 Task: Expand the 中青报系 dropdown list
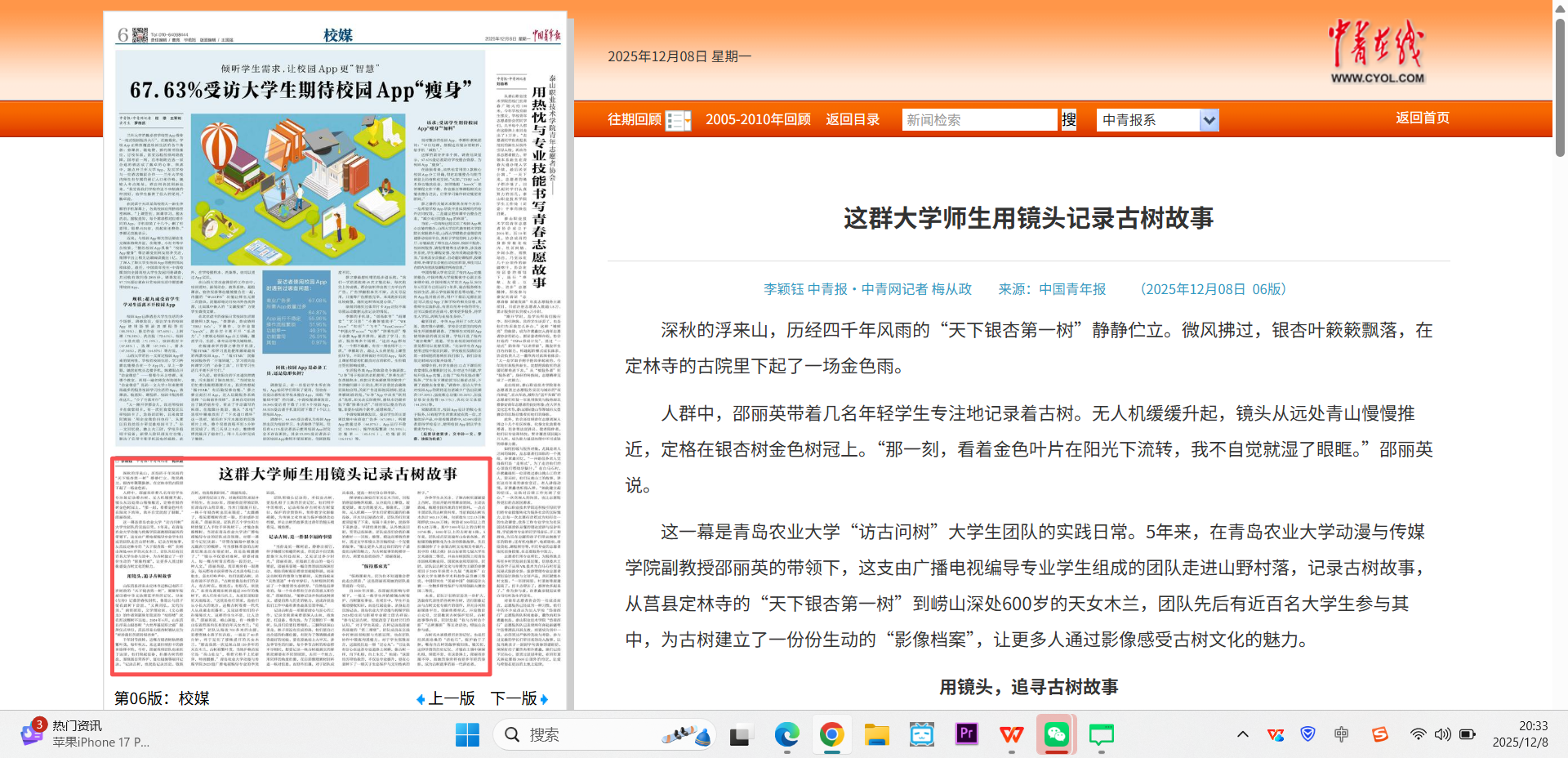point(1209,120)
